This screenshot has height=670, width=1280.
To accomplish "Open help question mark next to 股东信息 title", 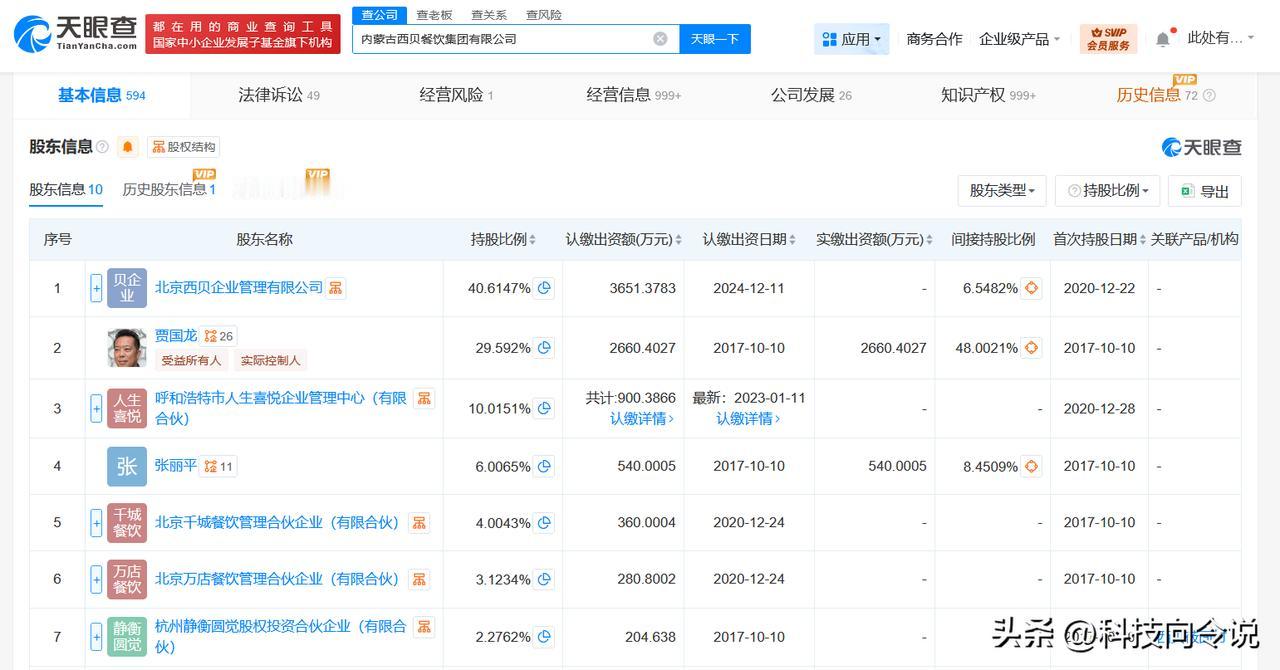I will coord(103,147).
